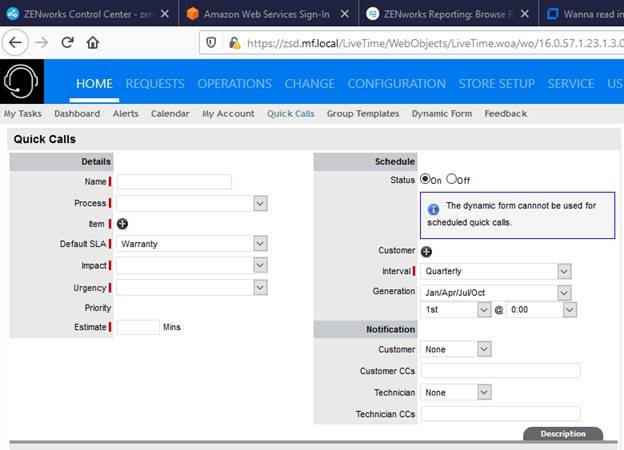Open the Urgency dropdown
The image size is (624, 450).
pos(192,287)
